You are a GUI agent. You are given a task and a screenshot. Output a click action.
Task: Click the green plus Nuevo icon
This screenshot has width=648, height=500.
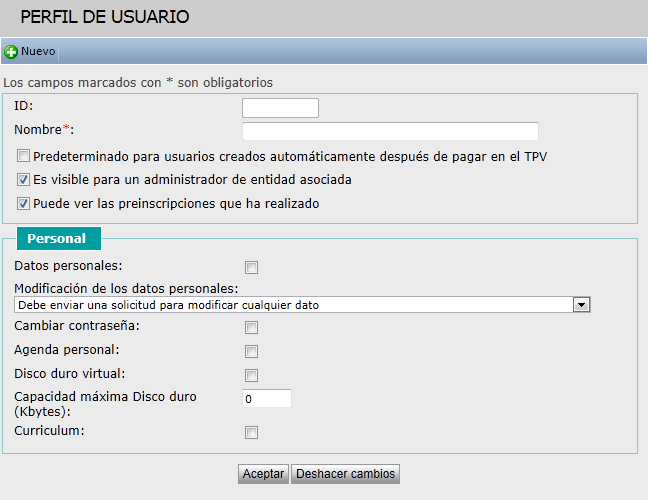click(11, 52)
